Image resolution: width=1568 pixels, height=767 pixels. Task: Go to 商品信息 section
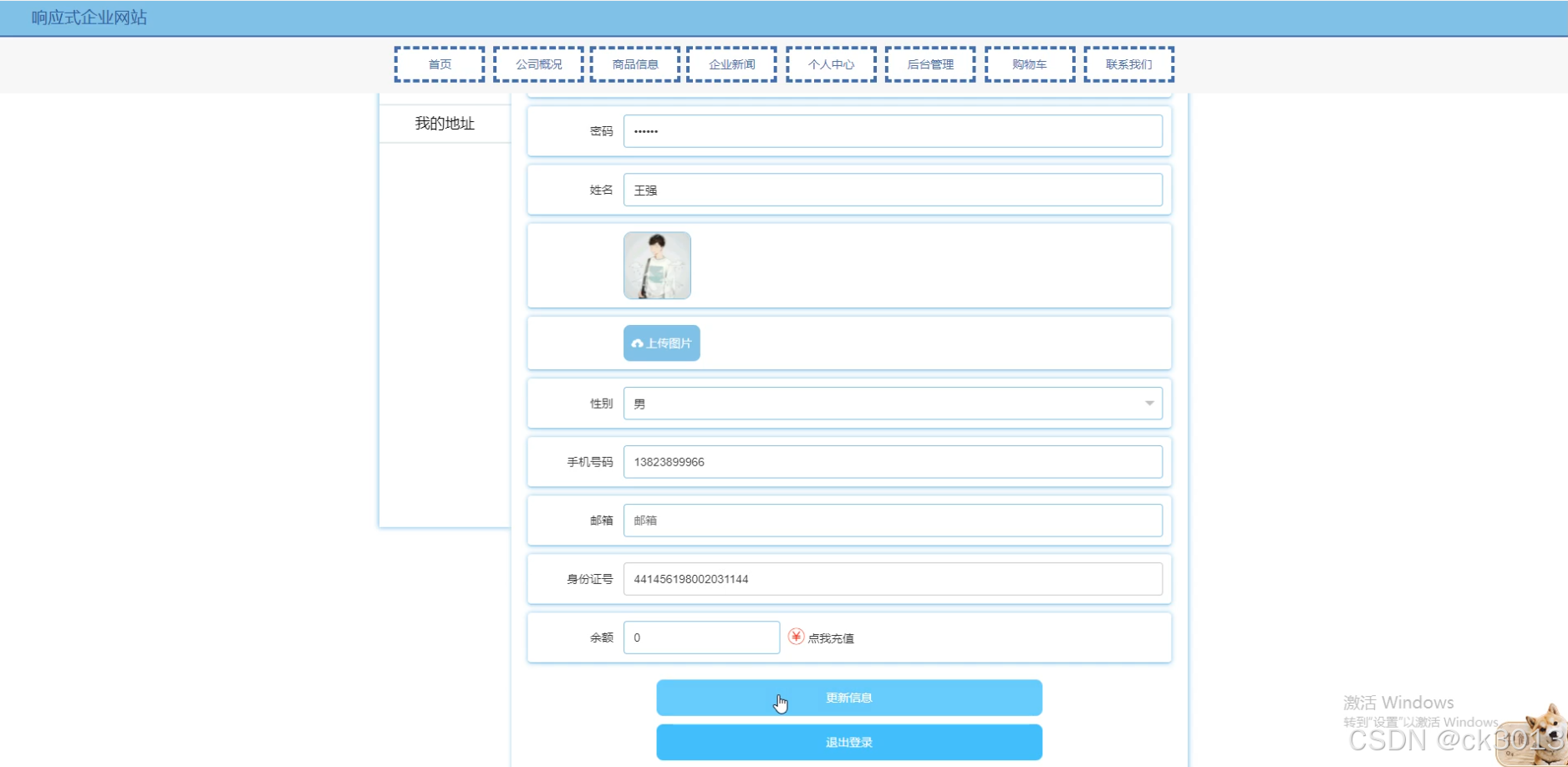coord(634,63)
